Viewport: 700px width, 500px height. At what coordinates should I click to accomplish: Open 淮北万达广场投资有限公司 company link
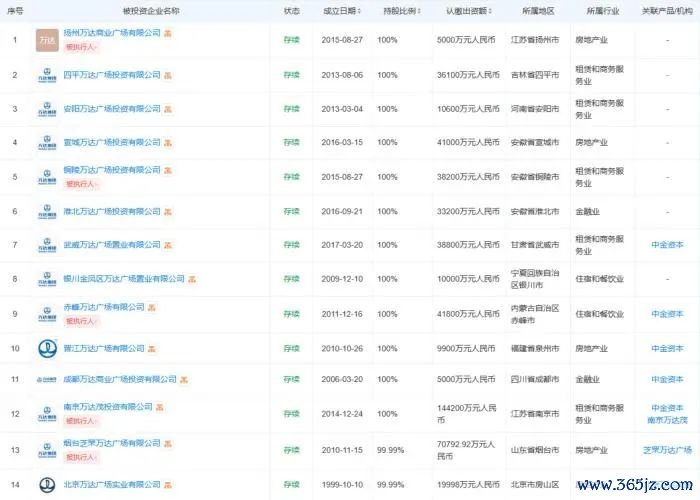(x=112, y=211)
